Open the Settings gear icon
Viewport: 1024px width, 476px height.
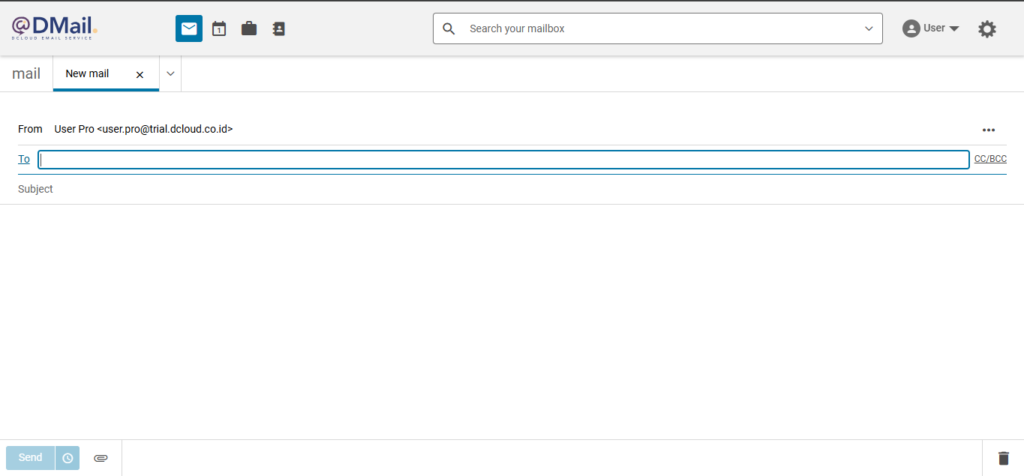coord(987,29)
